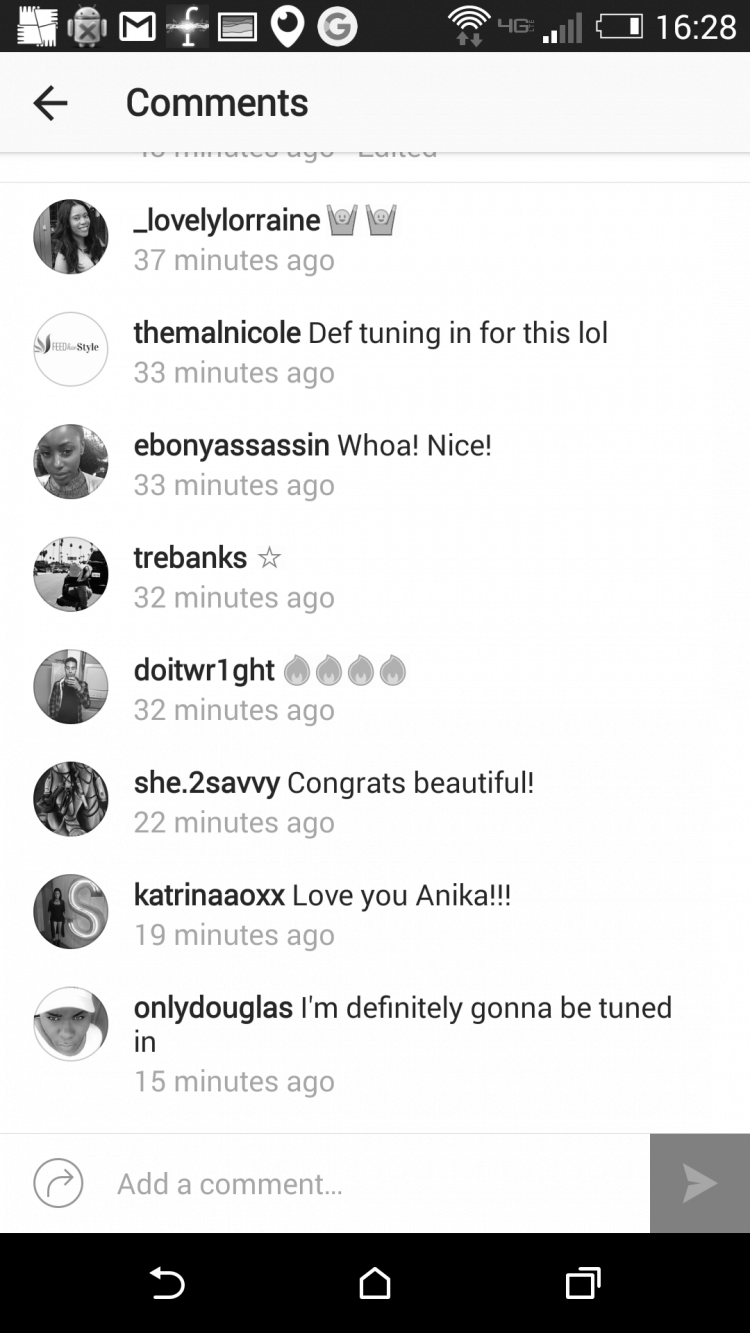Screen dimensions: 750x1333
Task: Open the recent apps navigation button
Action: click(x=583, y=1283)
